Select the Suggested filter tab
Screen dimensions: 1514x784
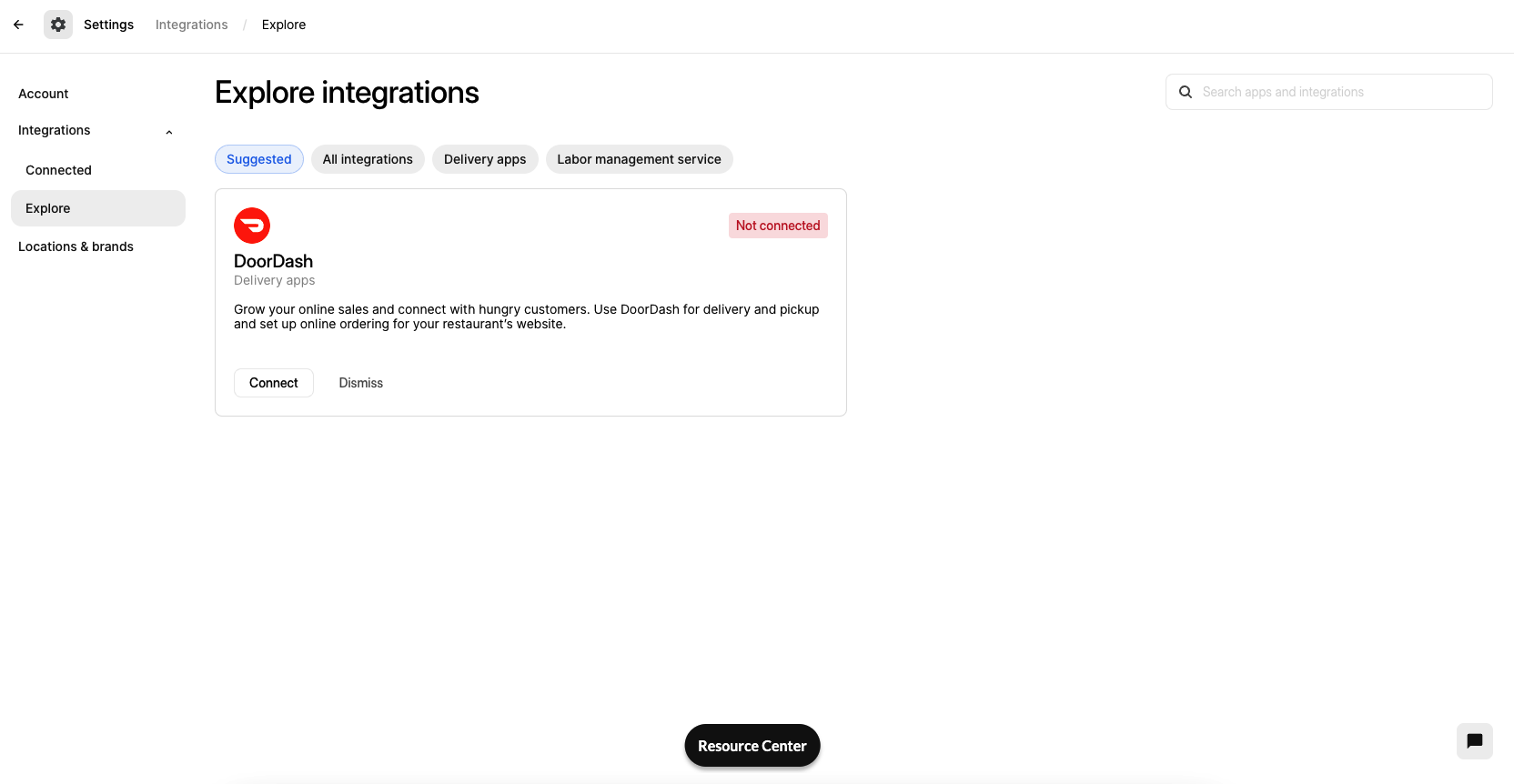259,159
